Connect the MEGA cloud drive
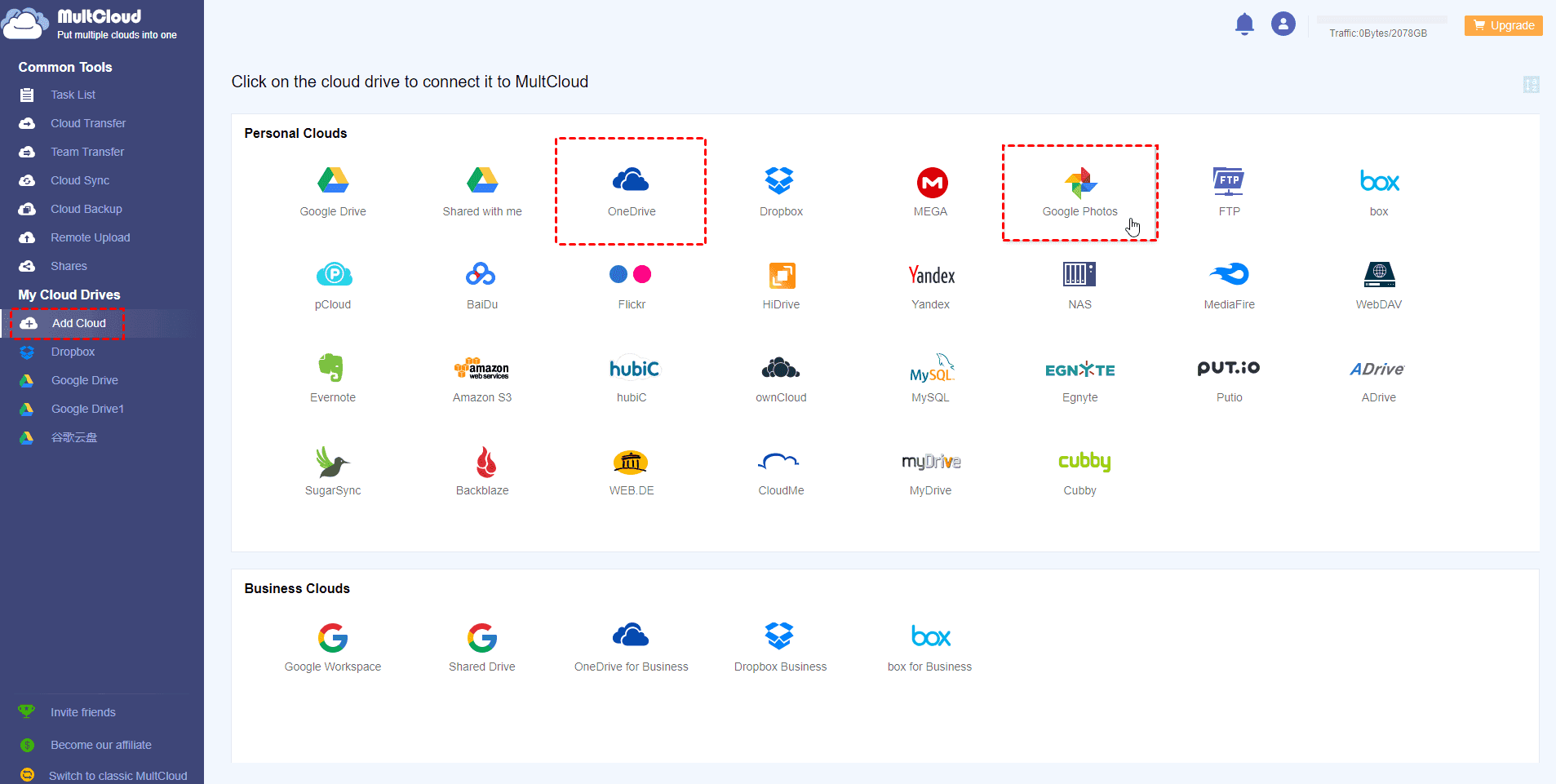 pos(930,192)
